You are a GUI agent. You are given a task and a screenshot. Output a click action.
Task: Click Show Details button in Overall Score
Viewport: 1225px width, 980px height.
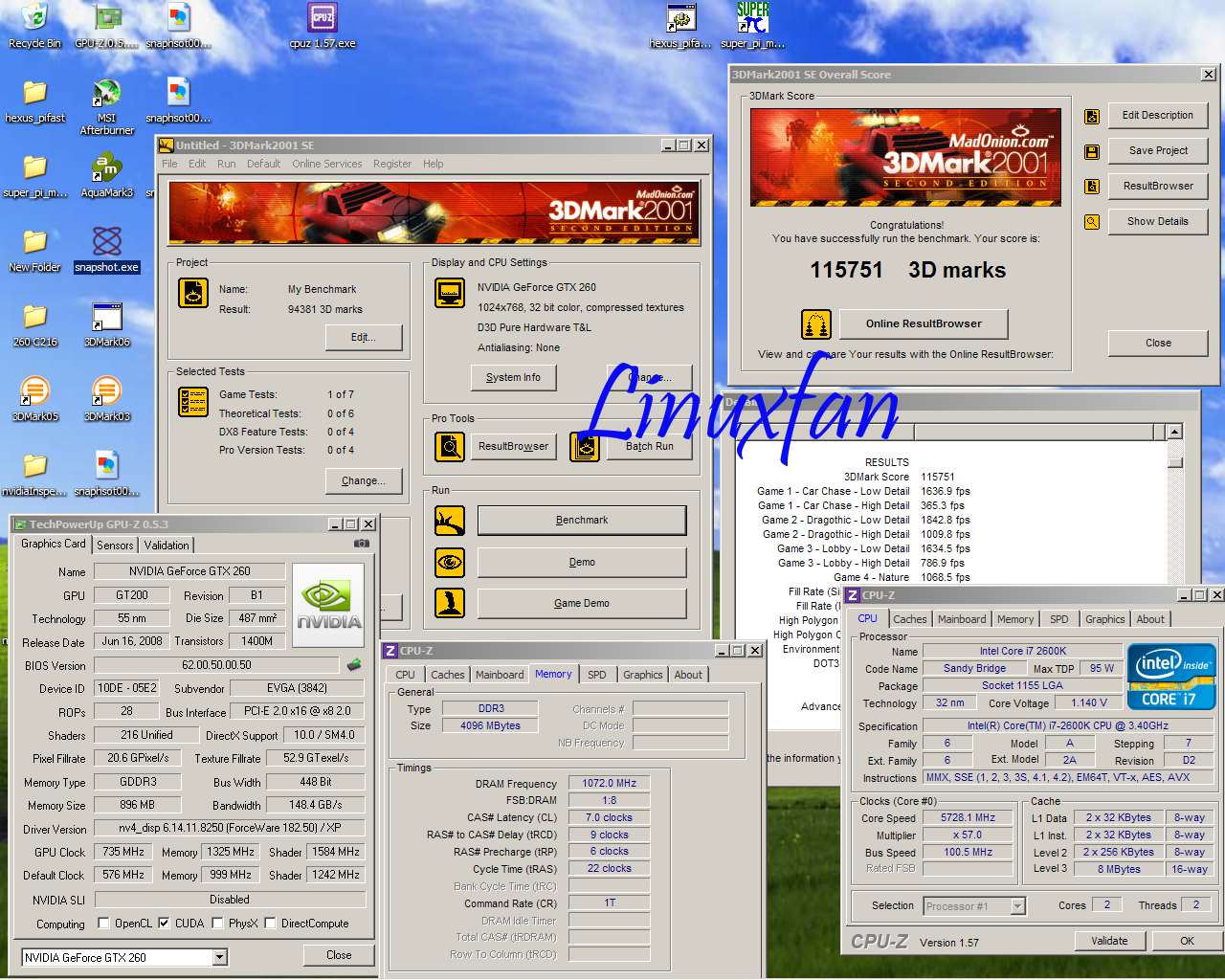1158,222
